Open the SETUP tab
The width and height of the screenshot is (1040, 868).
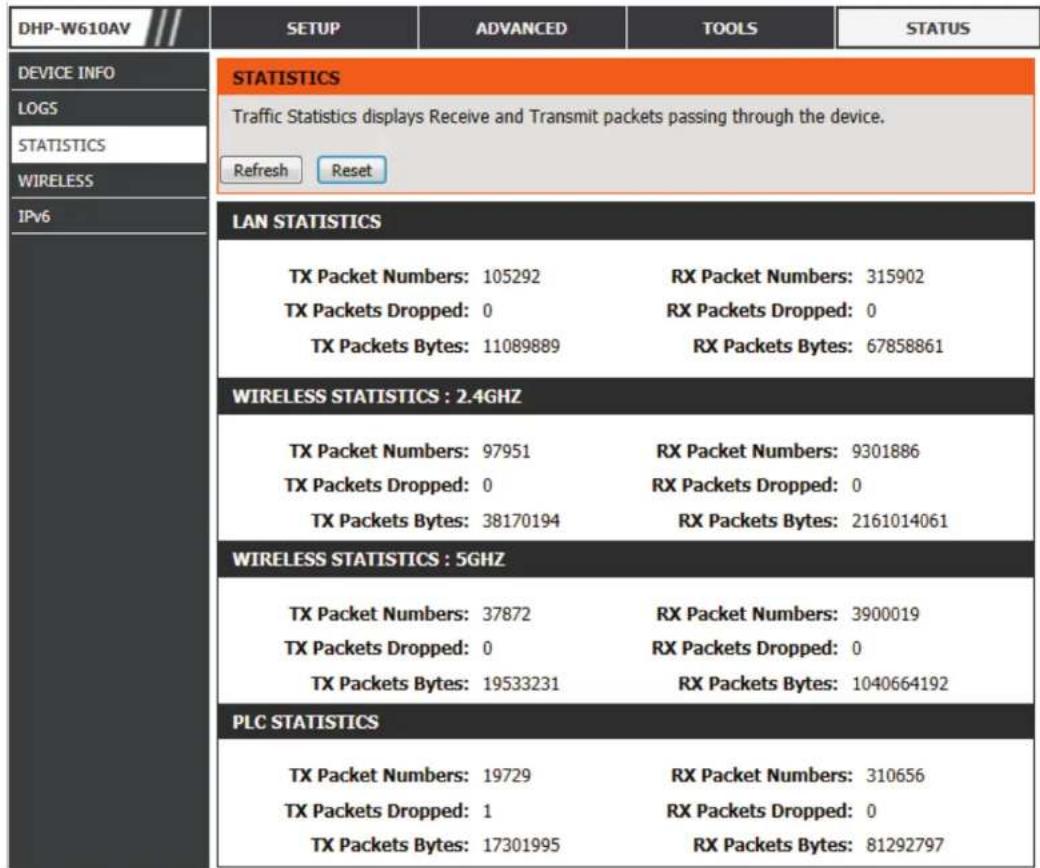(x=313, y=29)
